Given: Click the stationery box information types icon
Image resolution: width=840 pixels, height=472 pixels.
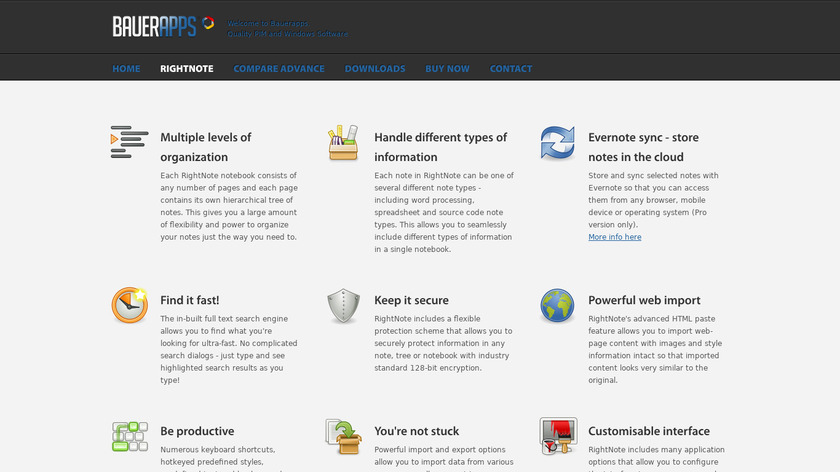Looking at the screenshot, I should pos(343,143).
